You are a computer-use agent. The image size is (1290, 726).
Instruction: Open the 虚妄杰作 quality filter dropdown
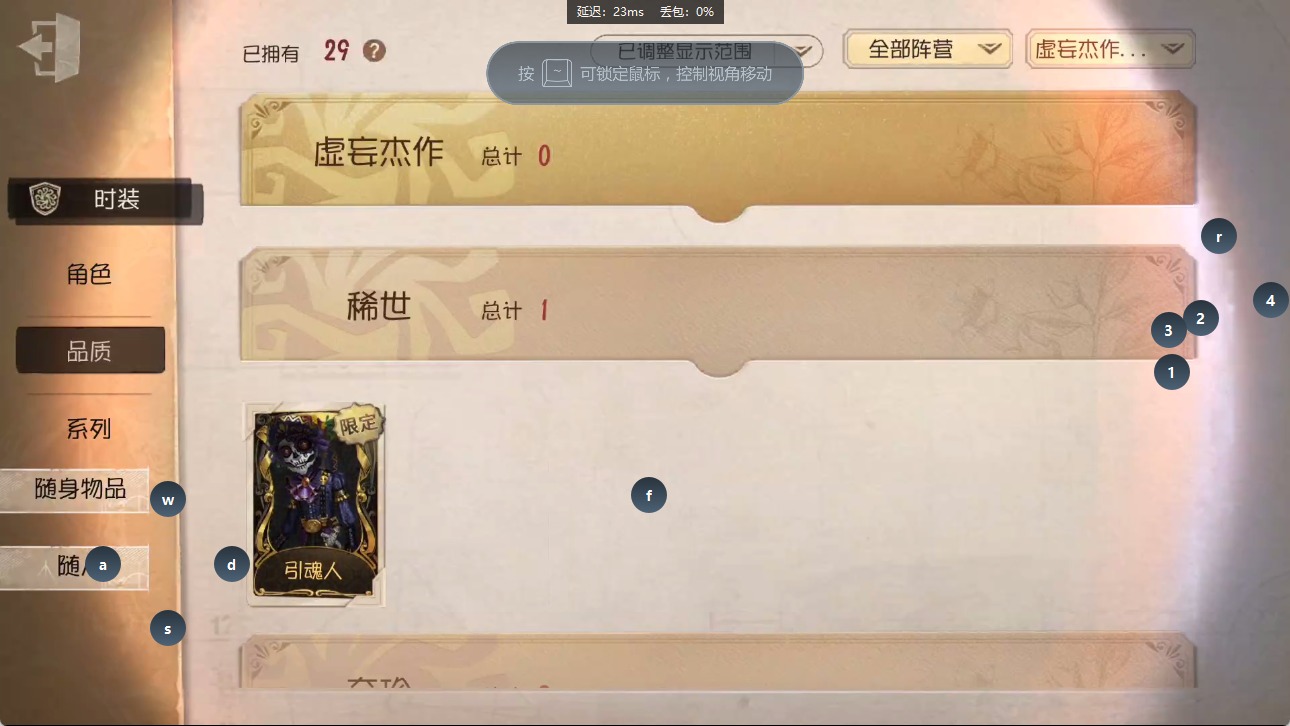(x=1110, y=49)
